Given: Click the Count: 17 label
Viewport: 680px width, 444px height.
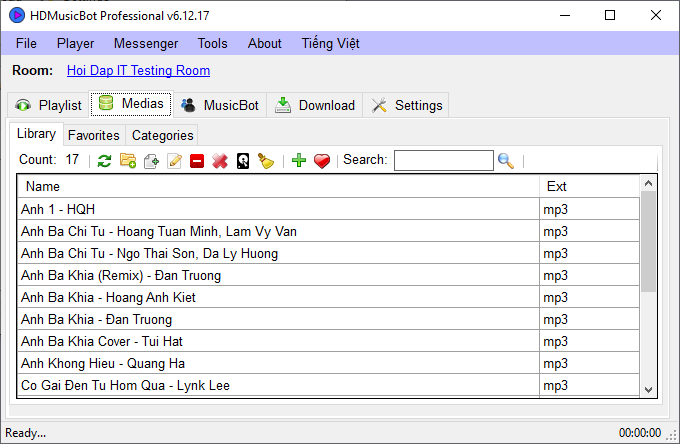Looking at the screenshot, I should pyautogui.click(x=49, y=160).
